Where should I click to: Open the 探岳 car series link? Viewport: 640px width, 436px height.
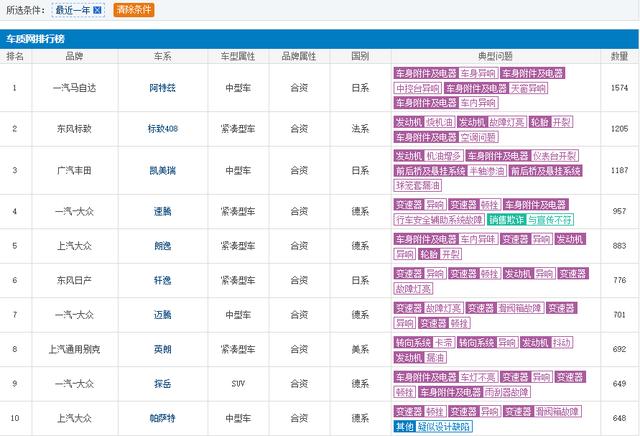(x=162, y=384)
